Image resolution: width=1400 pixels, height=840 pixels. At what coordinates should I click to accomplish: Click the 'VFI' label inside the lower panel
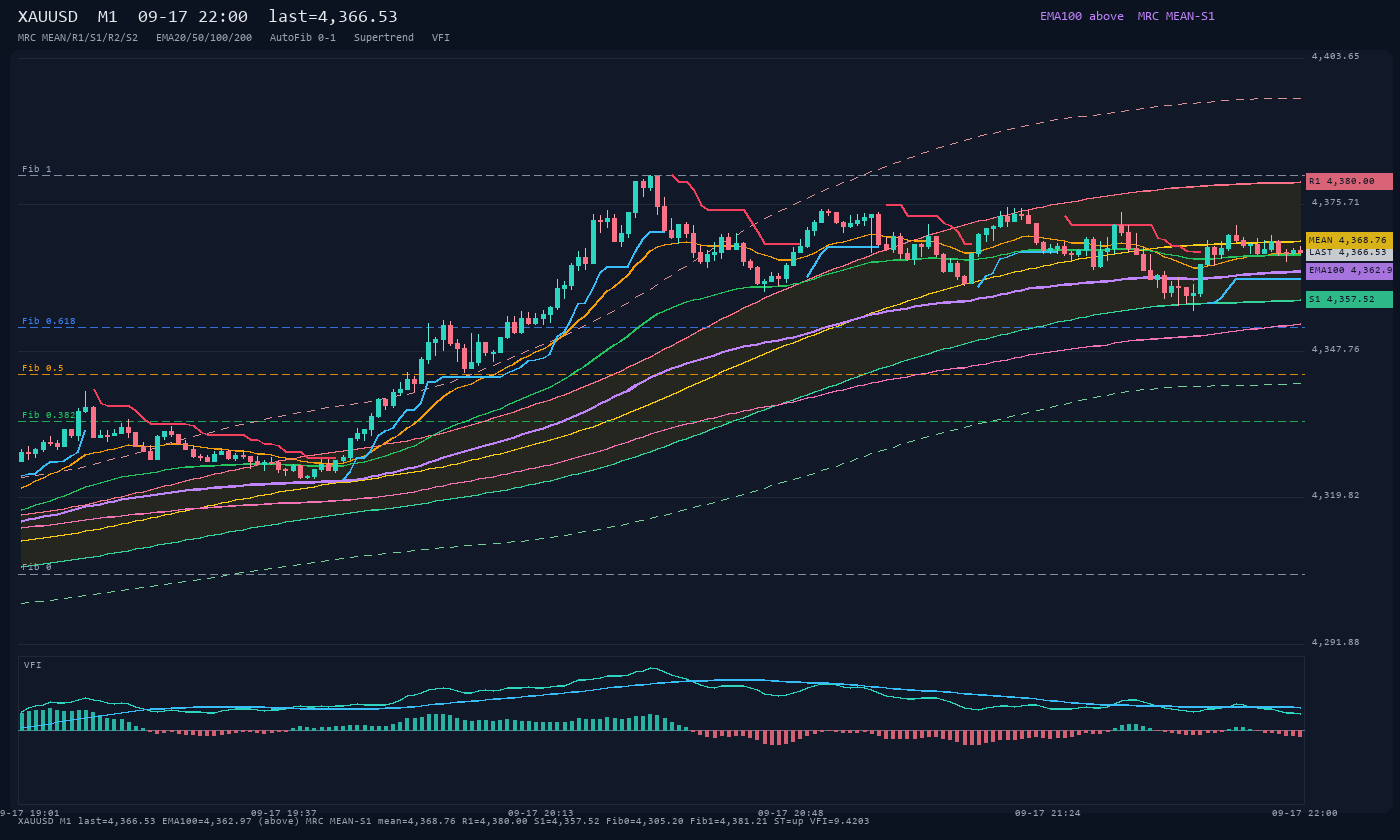point(33,665)
